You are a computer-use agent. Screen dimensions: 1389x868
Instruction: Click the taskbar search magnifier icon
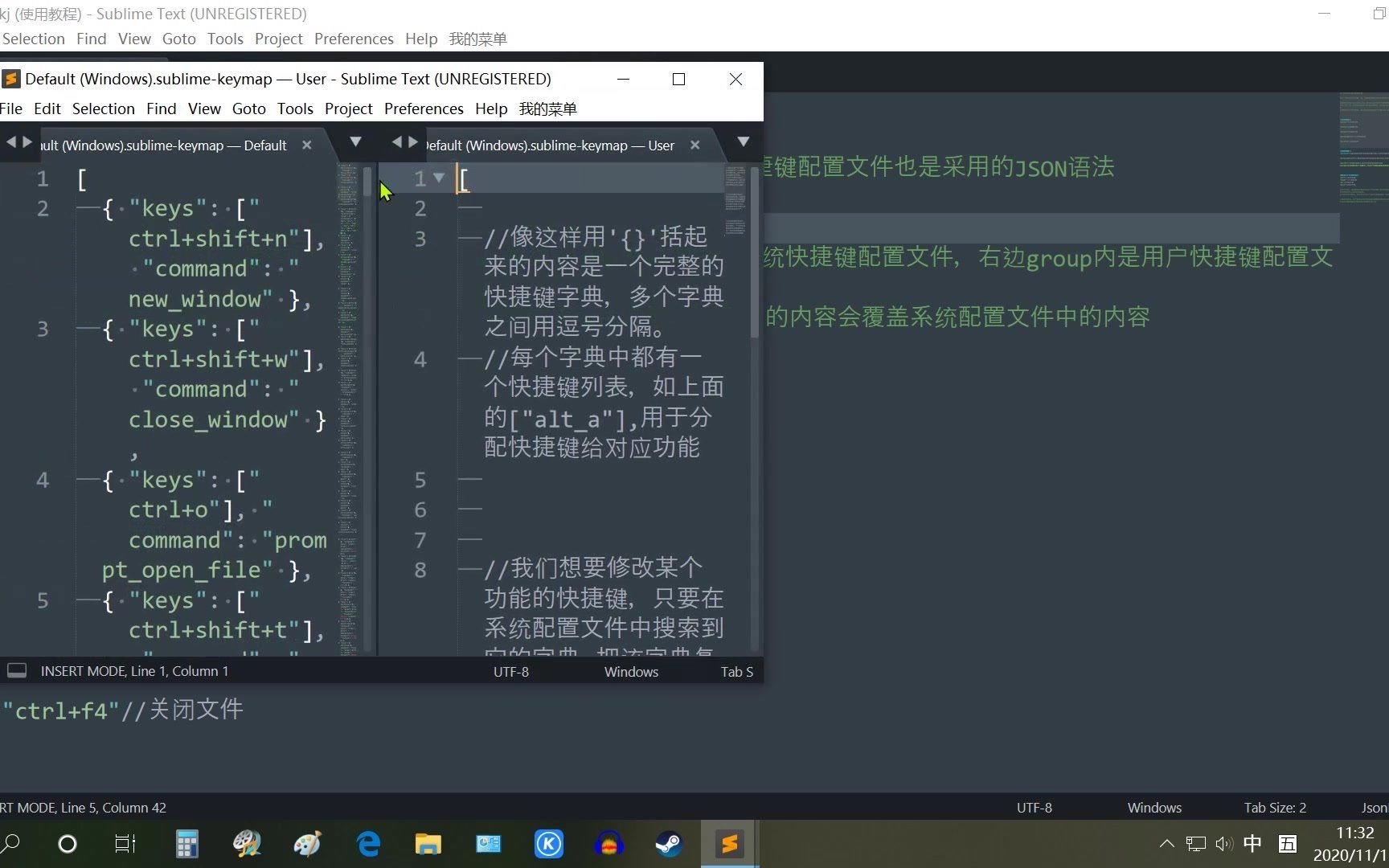[x=10, y=844]
